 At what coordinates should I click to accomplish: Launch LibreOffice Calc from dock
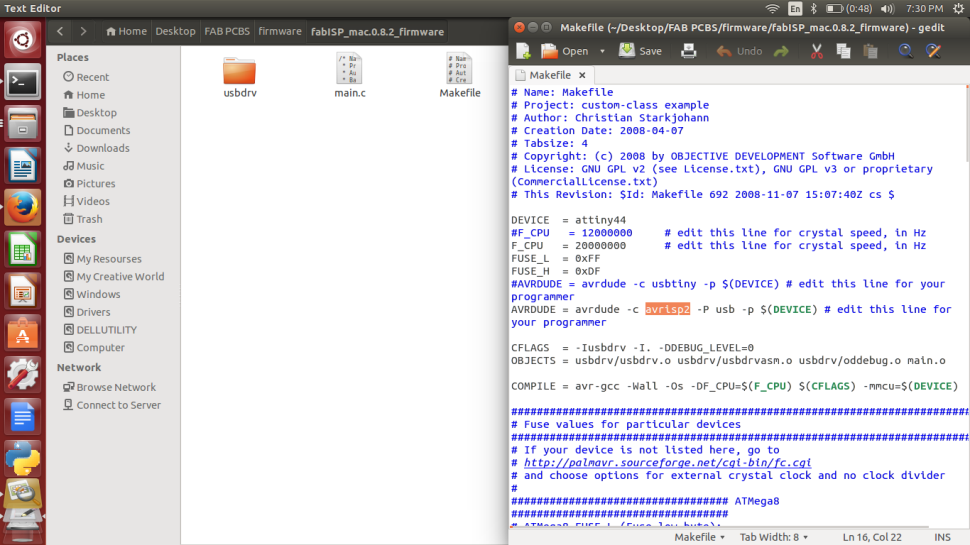[x=22, y=249]
